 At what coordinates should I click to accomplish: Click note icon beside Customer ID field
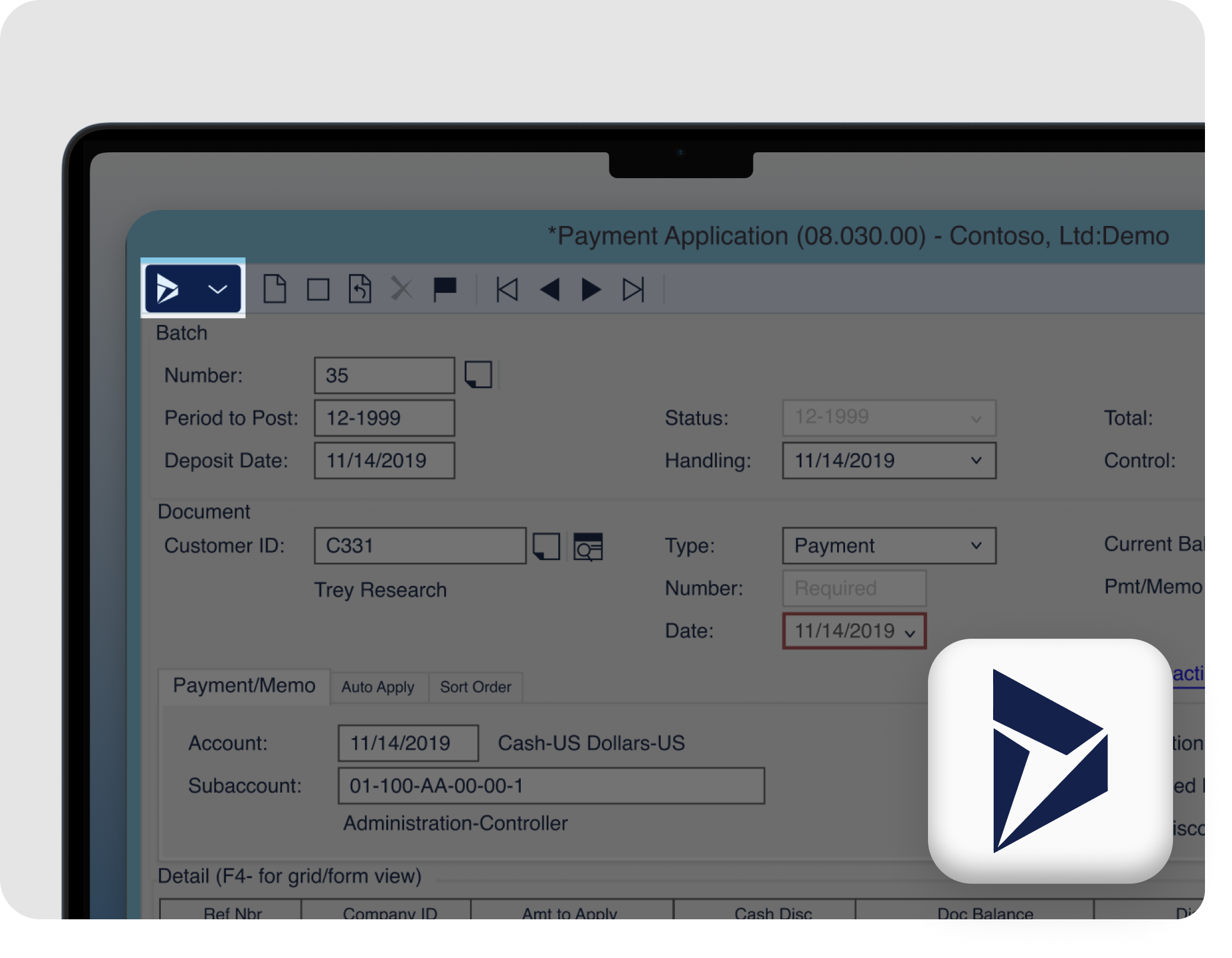pyautogui.click(x=547, y=546)
